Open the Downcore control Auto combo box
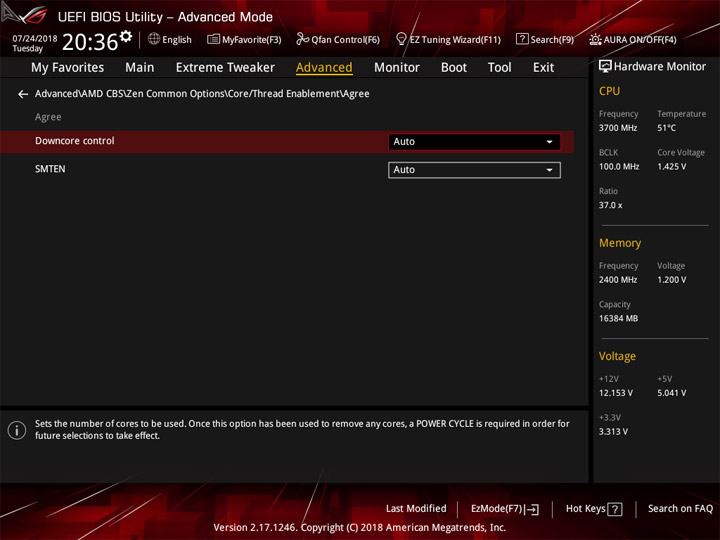The image size is (720, 540). click(474, 142)
